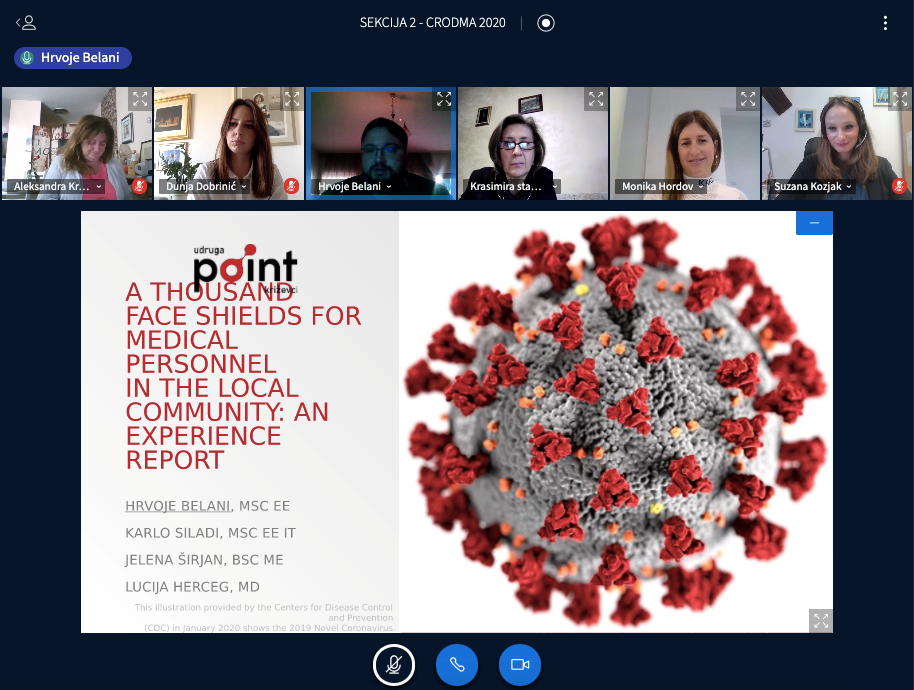Click the Hrvoje Belani talking indicator
The width and height of the screenshot is (914, 690).
(73, 58)
